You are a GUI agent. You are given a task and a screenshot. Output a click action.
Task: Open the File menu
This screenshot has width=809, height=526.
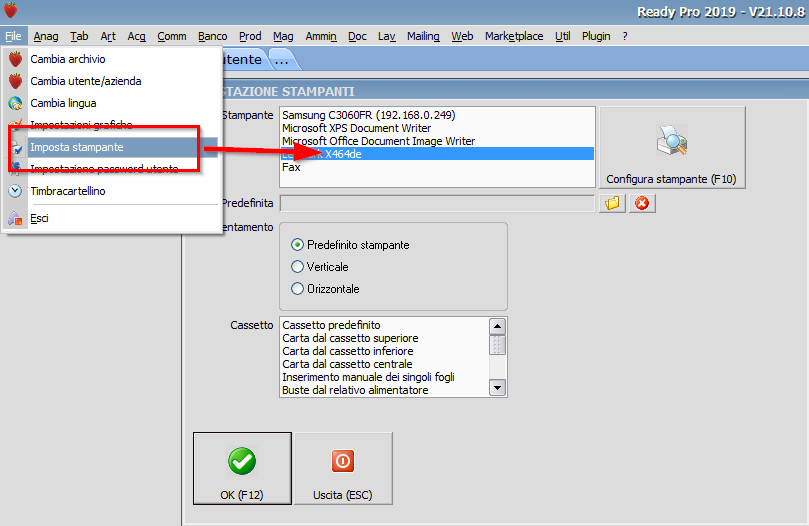(13, 36)
